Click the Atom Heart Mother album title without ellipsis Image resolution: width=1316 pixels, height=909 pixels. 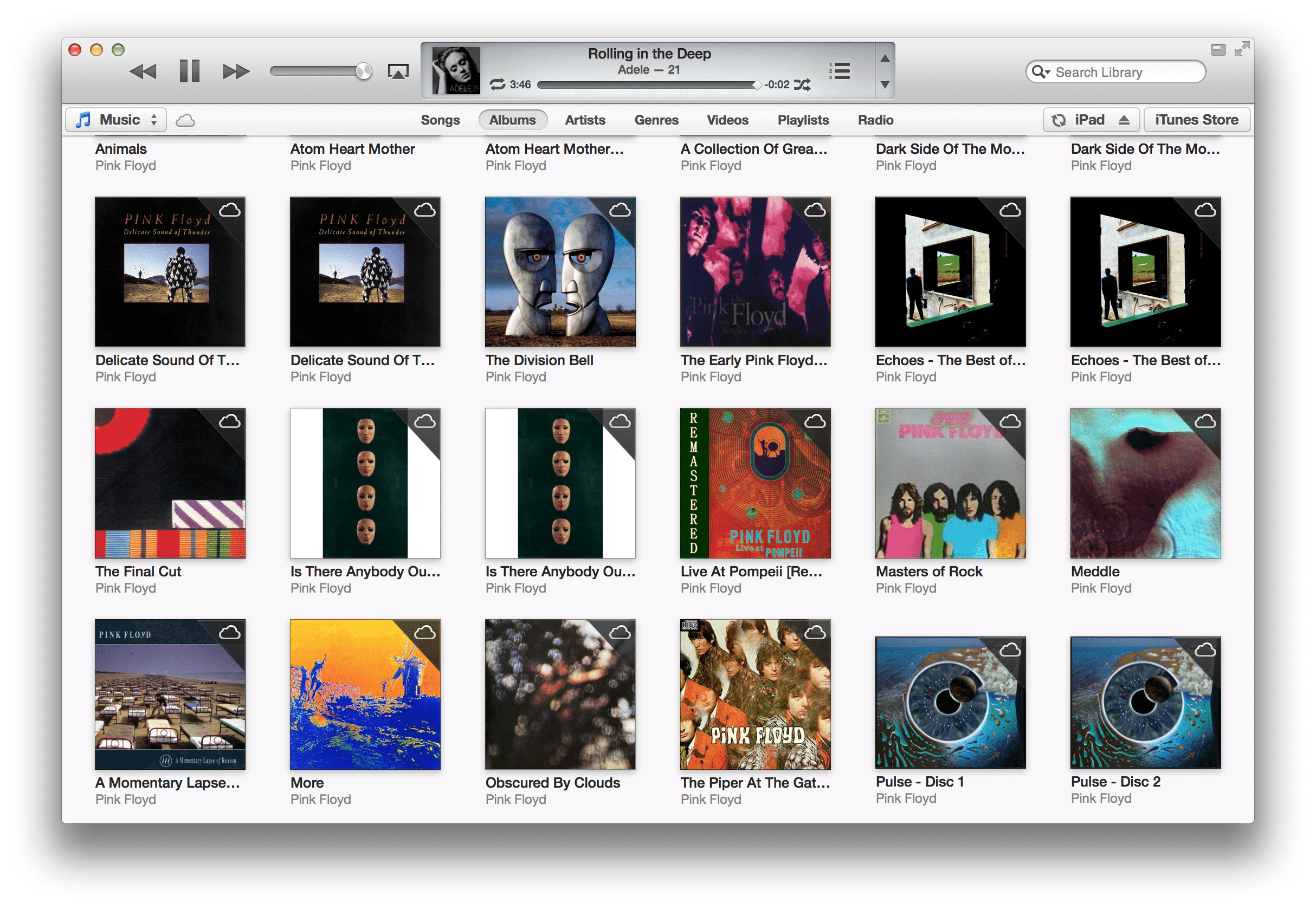[352, 148]
